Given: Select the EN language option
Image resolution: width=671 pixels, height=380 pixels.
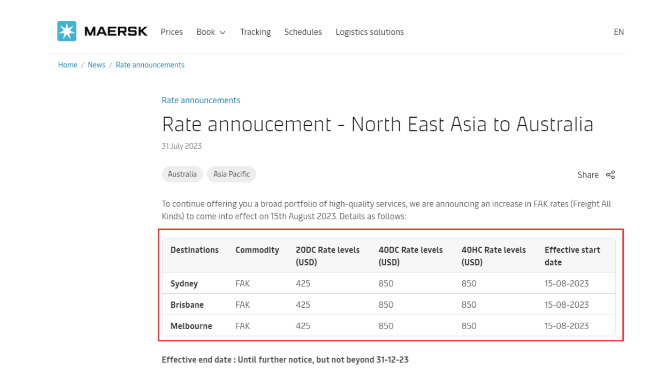Looking at the screenshot, I should 619,32.
